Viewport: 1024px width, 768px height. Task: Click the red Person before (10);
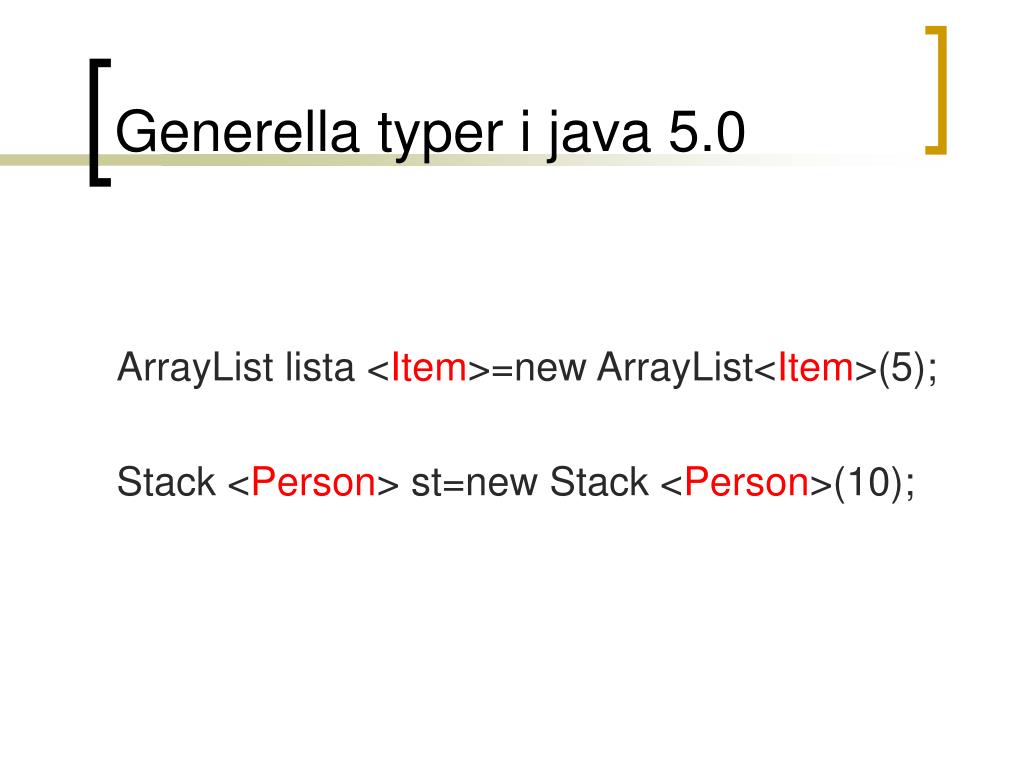point(747,482)
